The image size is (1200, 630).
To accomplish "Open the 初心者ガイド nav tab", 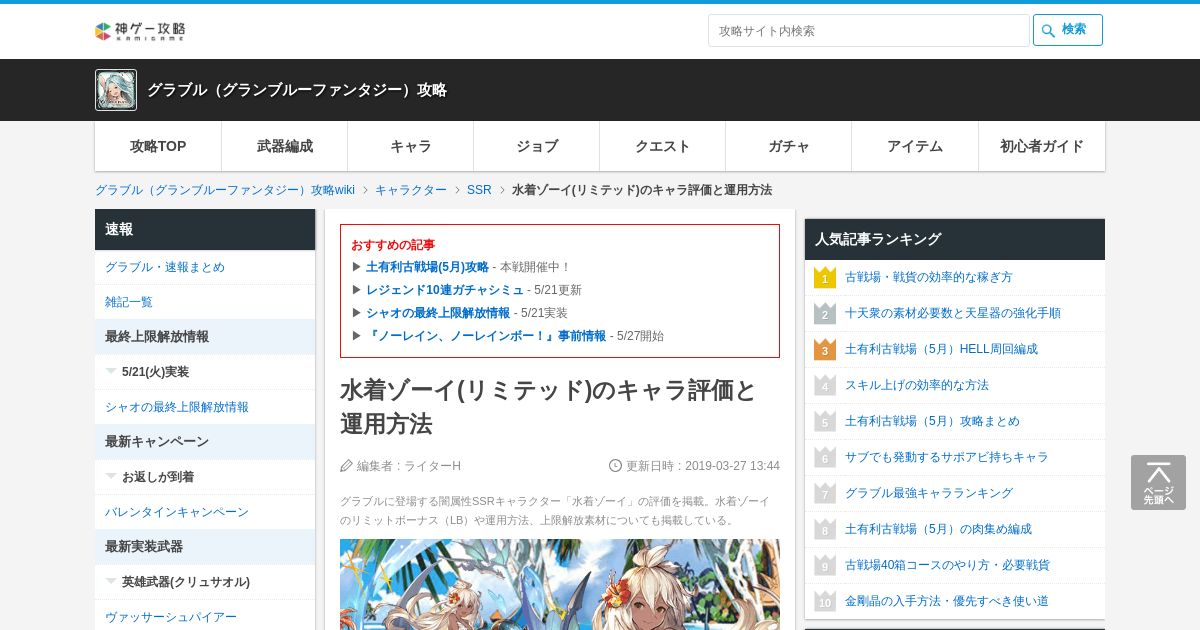I will pos(1042,146).
